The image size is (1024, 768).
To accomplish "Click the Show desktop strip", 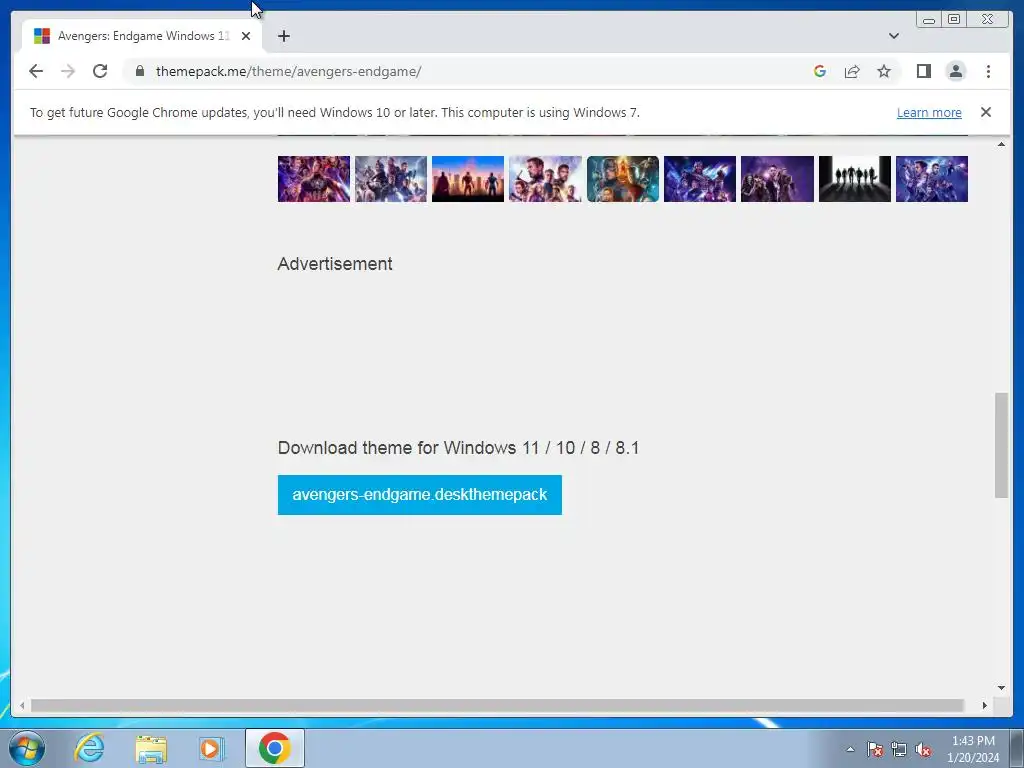I will pyautogui.click(x=1018, y=748).
